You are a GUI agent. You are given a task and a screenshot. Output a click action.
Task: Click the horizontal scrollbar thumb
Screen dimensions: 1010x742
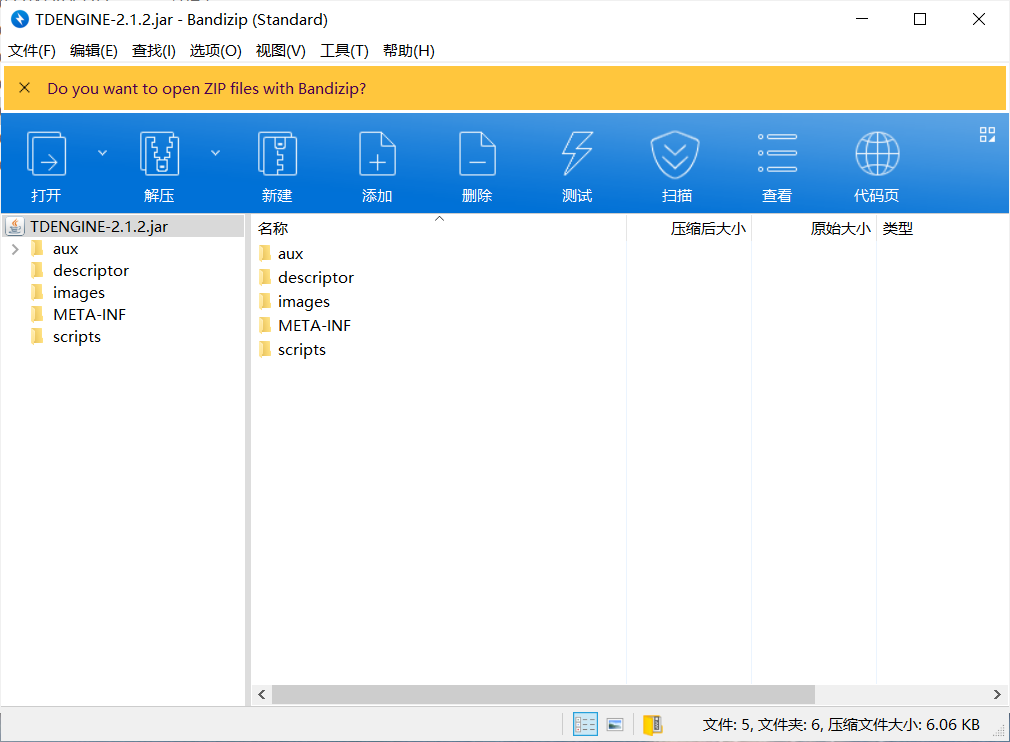click(543, 694)
